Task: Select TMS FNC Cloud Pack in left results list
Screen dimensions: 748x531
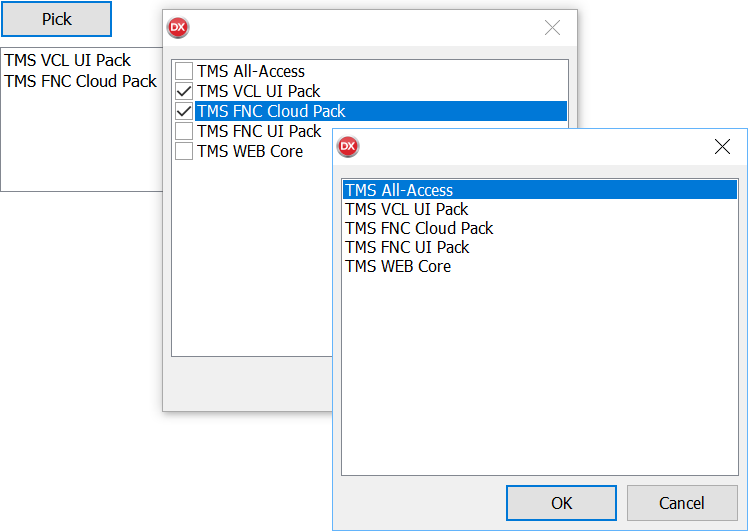Action: pyautogui.click(x=80, y=81)
